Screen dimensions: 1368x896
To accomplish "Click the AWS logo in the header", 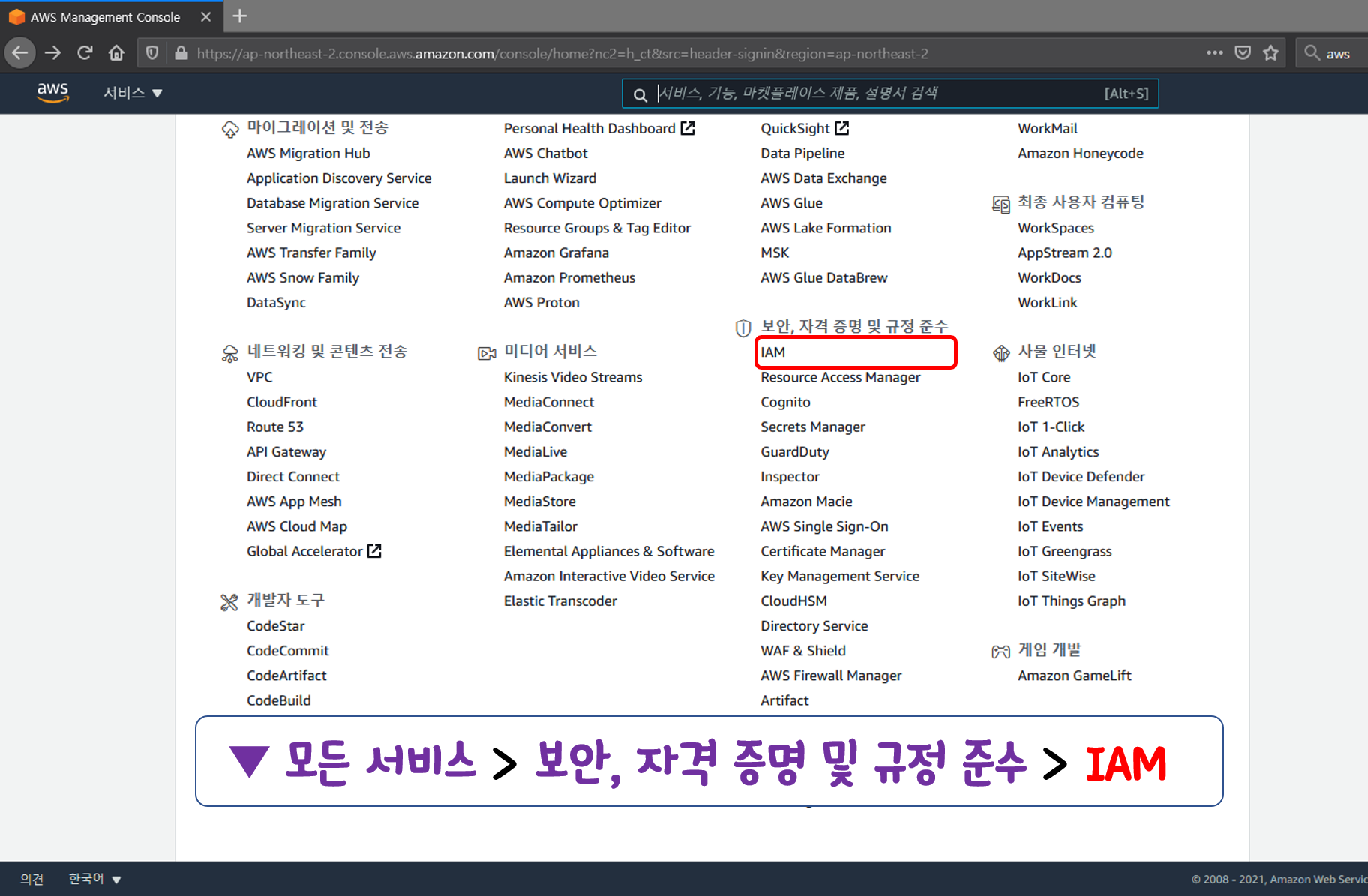I will pos(52,93).
